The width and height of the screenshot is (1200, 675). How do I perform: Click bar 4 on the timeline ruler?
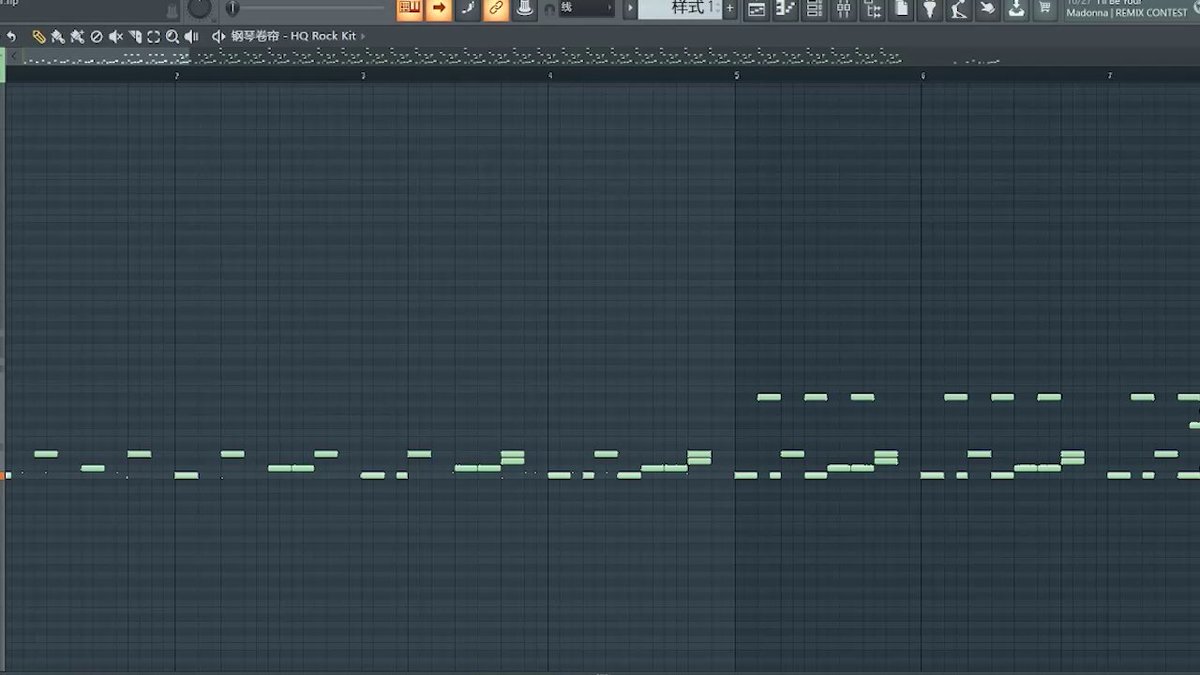[x=549, y=76]
